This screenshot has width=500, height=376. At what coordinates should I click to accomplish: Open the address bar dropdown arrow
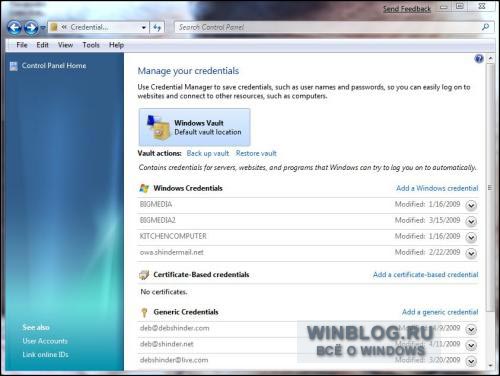coord(144,28)
